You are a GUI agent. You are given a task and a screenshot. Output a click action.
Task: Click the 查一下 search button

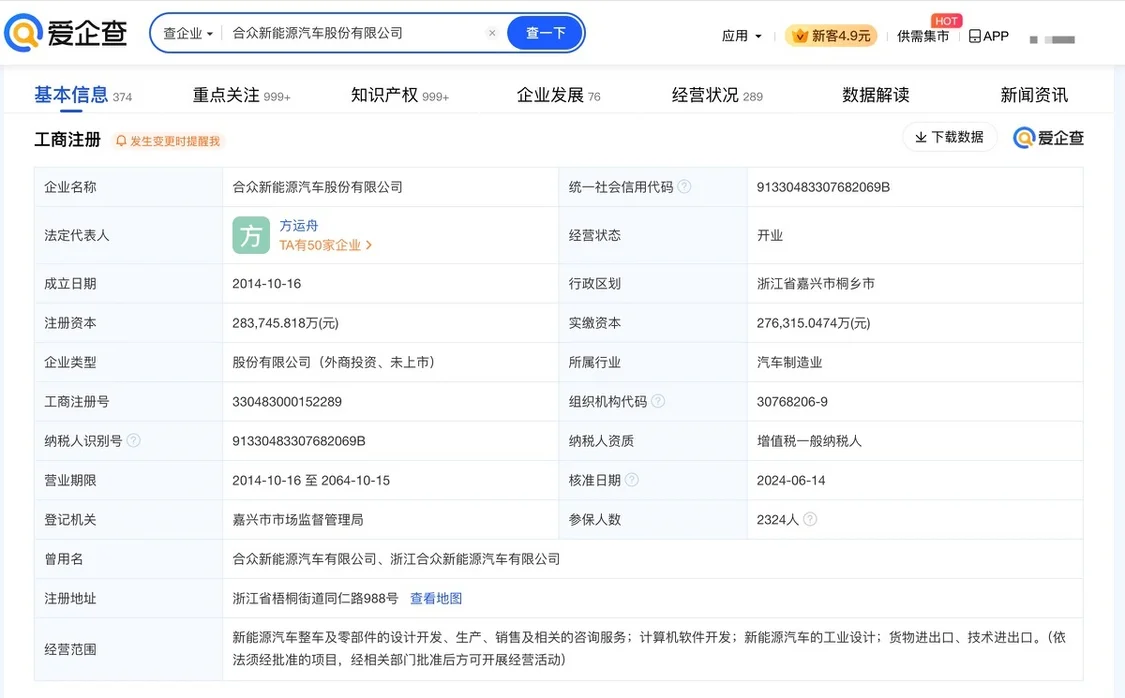(x=545, y=32)
